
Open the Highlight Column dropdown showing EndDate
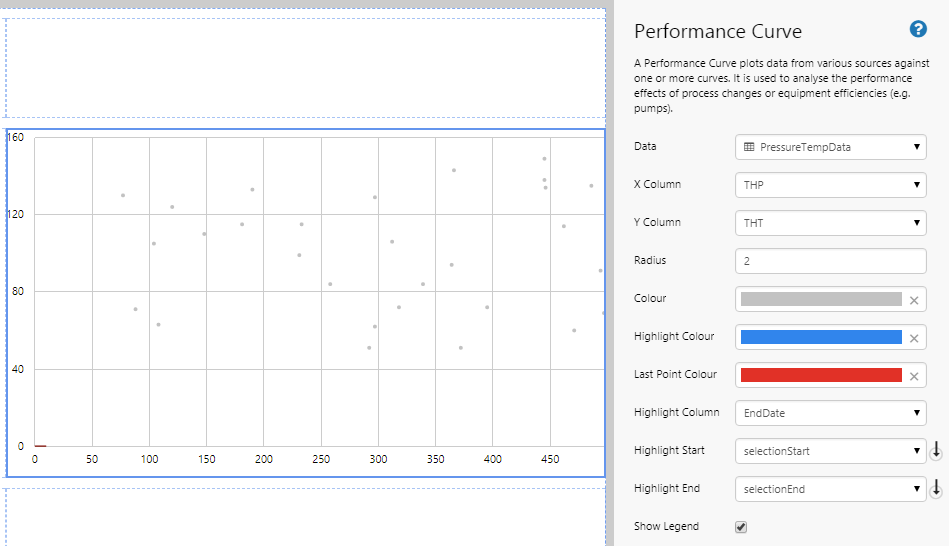tap(830, 413)
